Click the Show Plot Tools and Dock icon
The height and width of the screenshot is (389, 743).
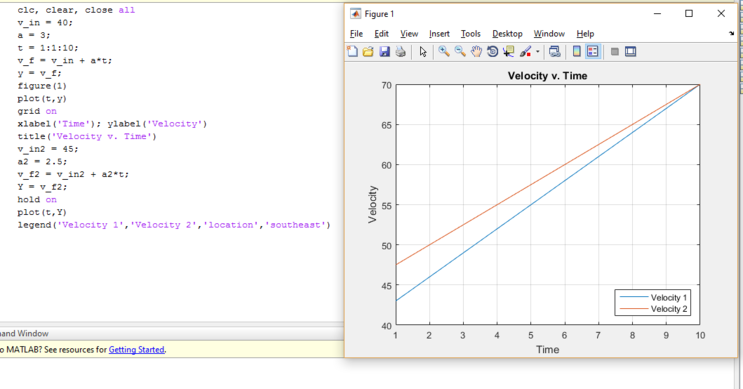630,52
